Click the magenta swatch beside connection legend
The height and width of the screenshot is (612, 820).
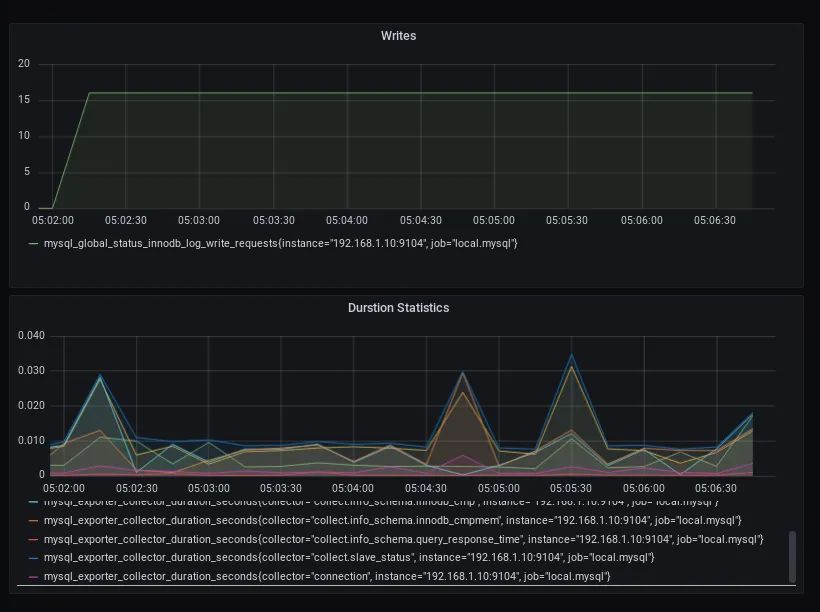point(33,577)
